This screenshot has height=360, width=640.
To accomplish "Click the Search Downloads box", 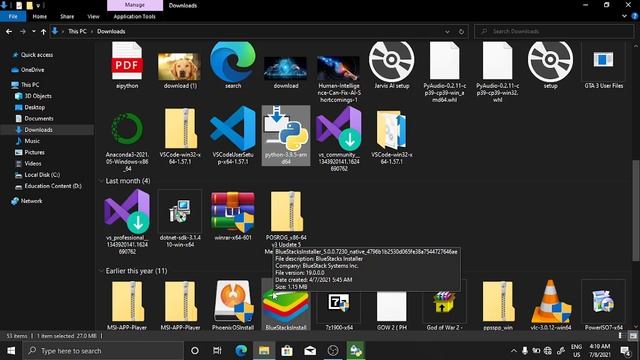I will (x=554, y=31).
